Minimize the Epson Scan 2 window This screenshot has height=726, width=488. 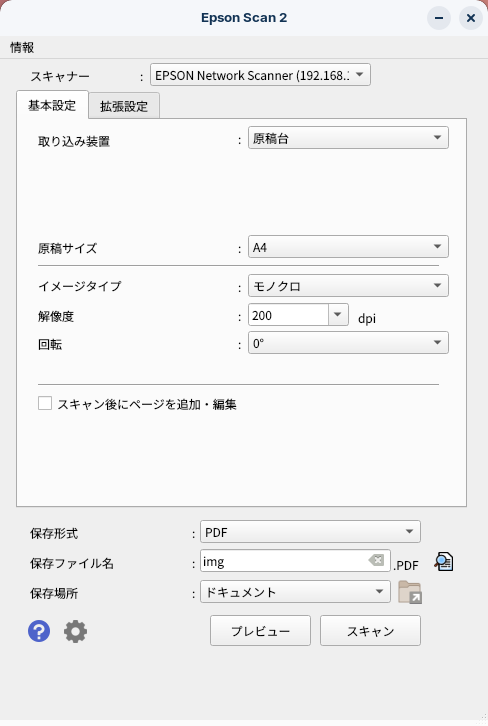point(439,18)
